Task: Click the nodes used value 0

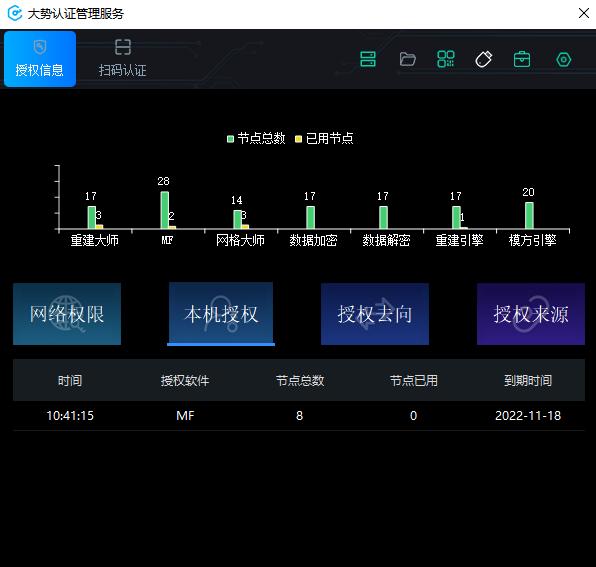Action: [x=414, y=415]
